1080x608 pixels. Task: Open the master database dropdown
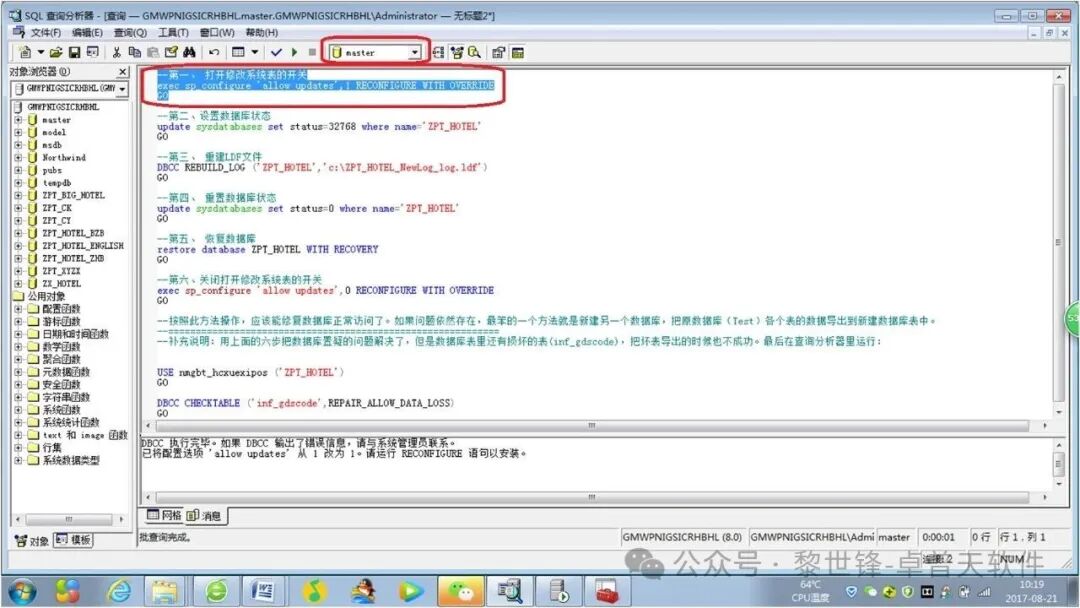click(x=414, y=52)
